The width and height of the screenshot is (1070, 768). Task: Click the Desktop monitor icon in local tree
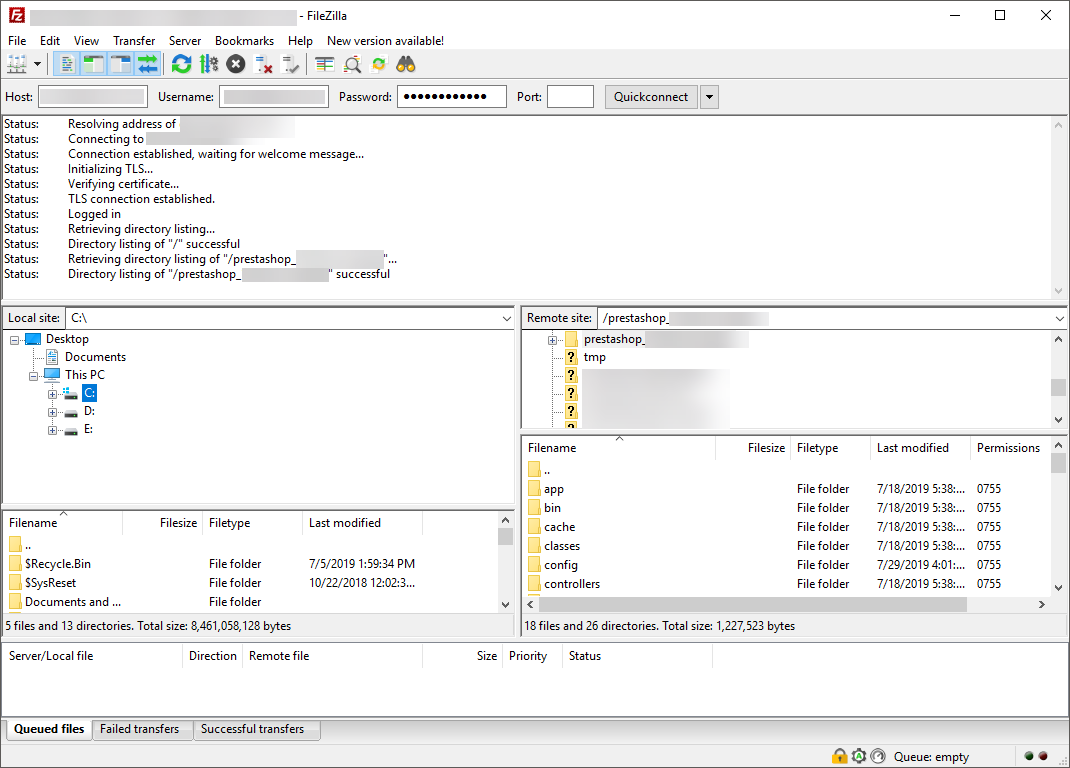coord(33,339)
